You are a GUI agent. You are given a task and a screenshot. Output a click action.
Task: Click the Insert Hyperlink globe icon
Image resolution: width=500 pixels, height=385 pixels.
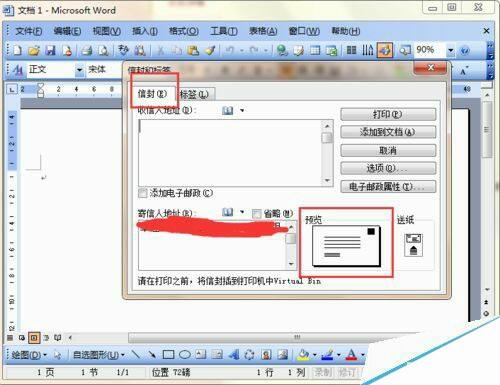point(282,50)
